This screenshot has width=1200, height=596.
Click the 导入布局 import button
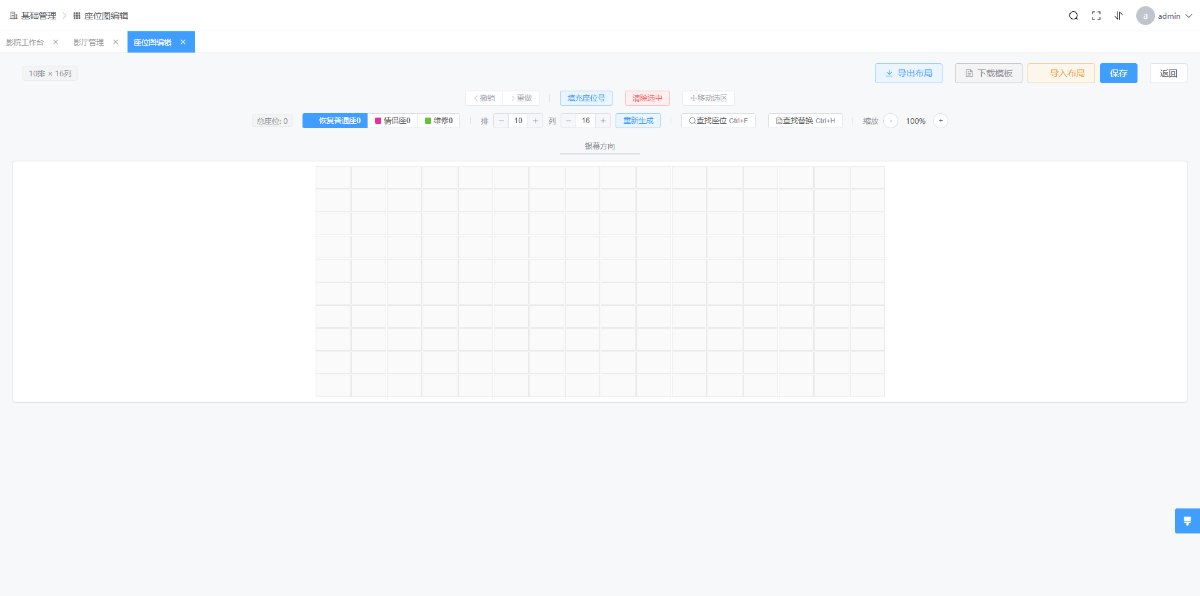(x=1061, y=73)
